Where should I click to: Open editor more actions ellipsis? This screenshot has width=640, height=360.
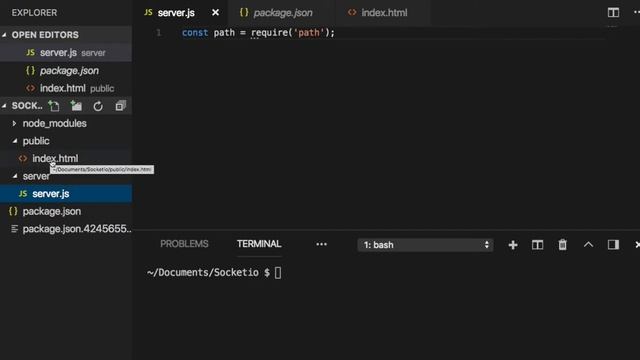(636, 13)
